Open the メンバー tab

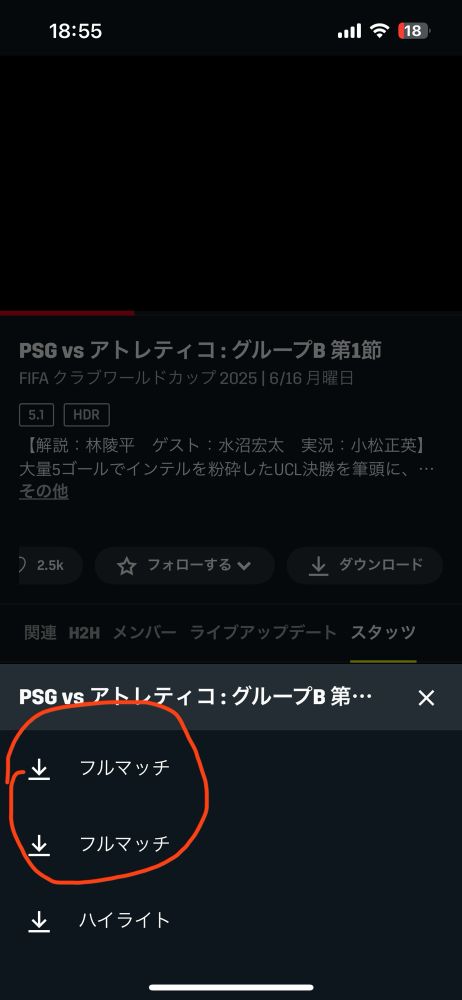click(x=144, y=633)
